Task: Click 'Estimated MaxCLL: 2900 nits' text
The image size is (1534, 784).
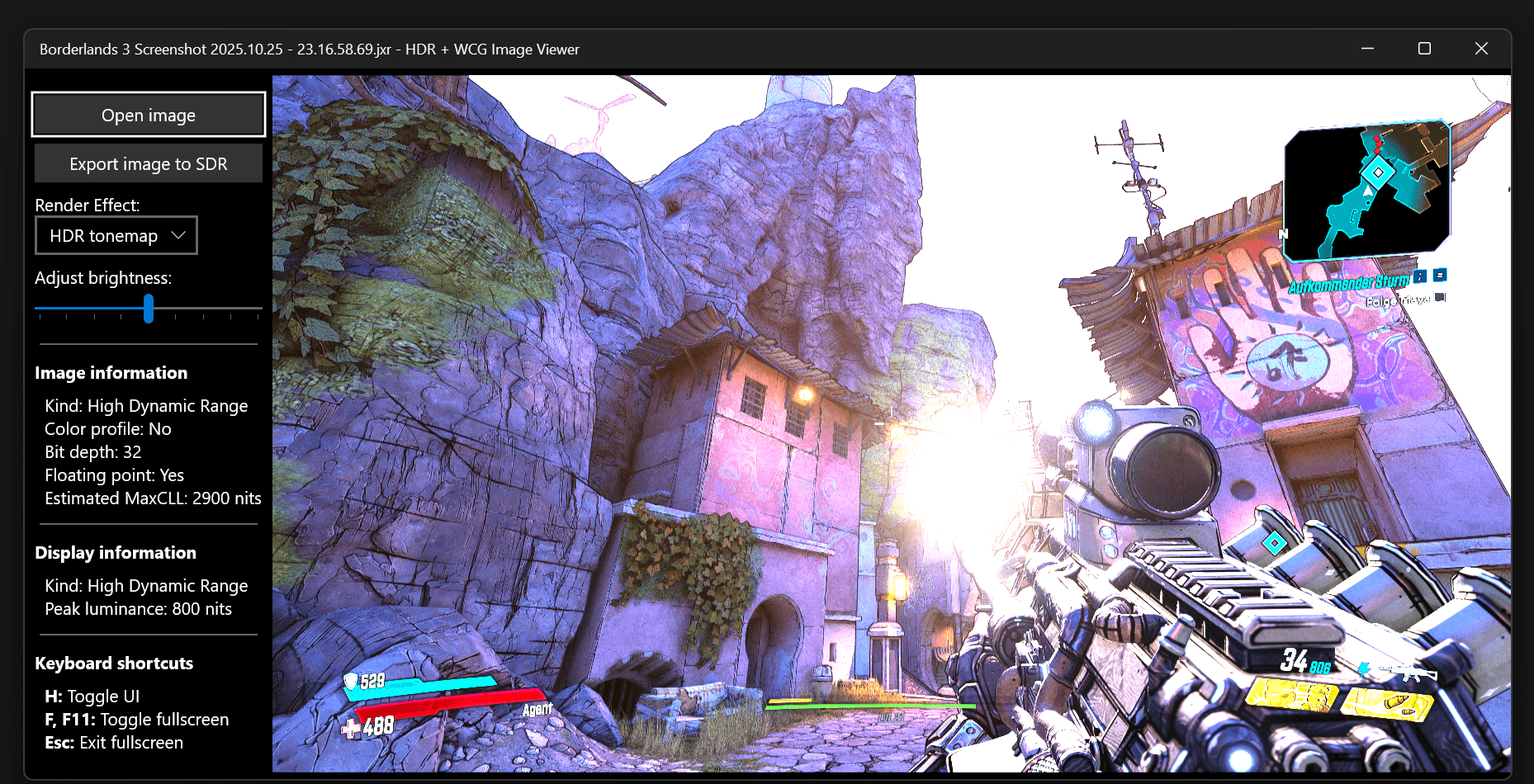Action: point(153,498)
